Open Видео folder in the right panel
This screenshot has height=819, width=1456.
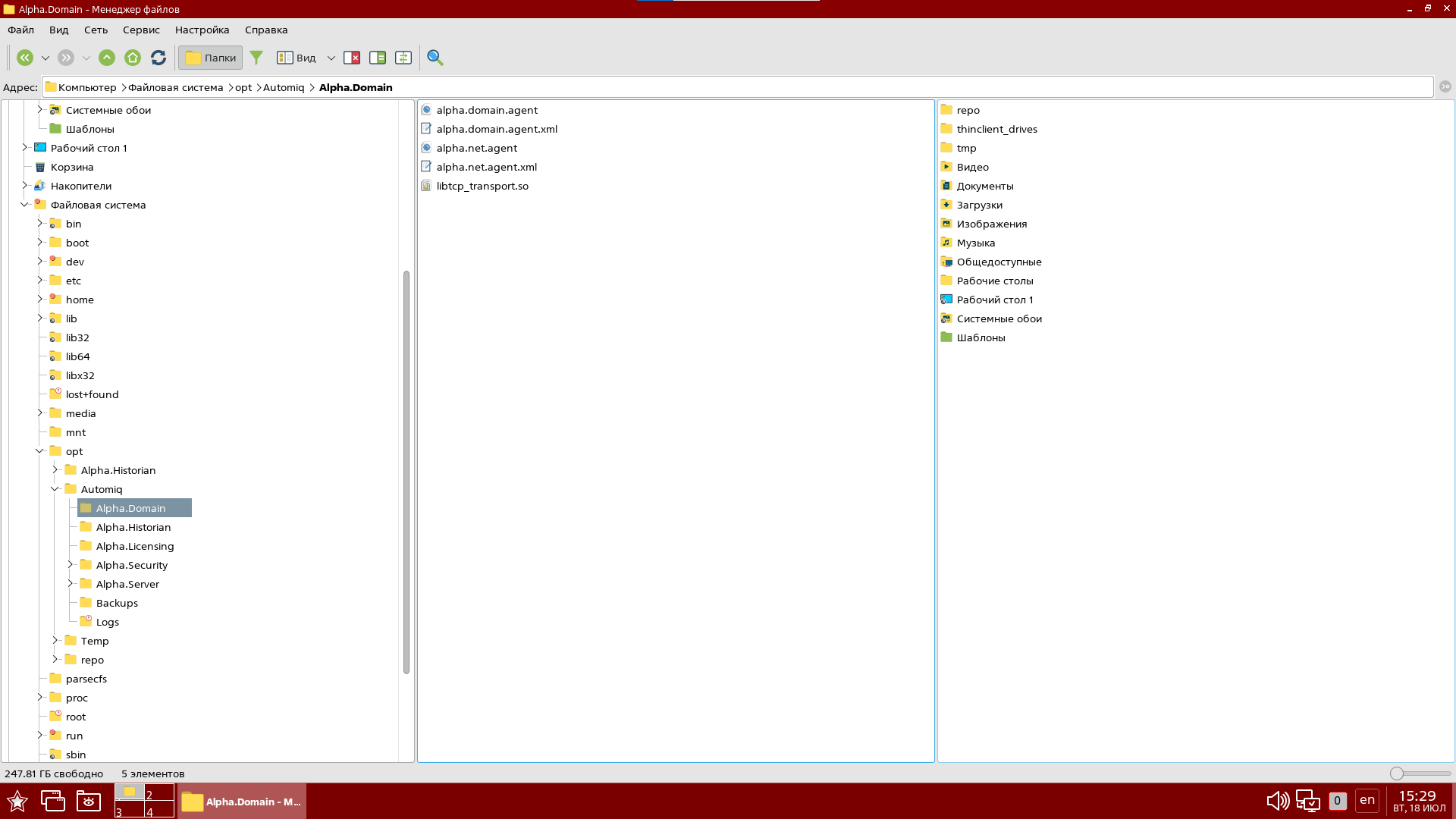pos(965,167)
